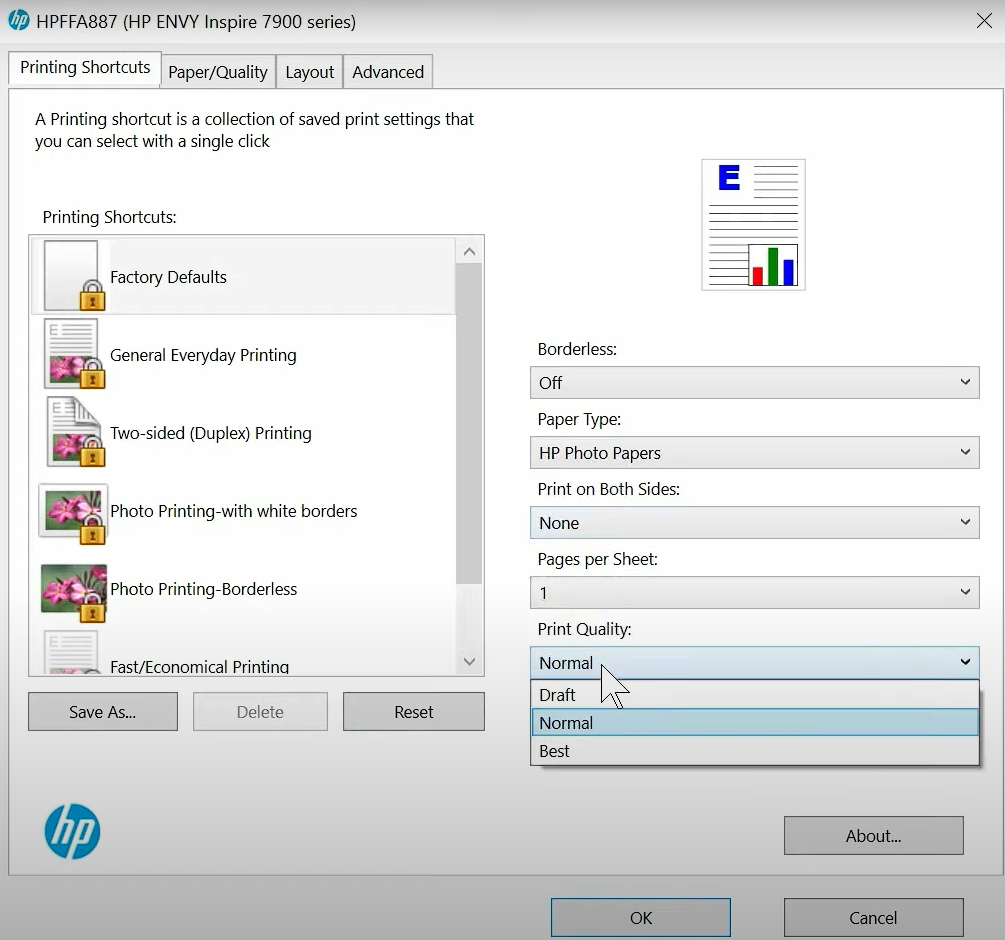Image resolution: width=1005 pixels, height=940 pixels.
Task: Pick Fast/Economical Printing label
Action: [199, 666]
